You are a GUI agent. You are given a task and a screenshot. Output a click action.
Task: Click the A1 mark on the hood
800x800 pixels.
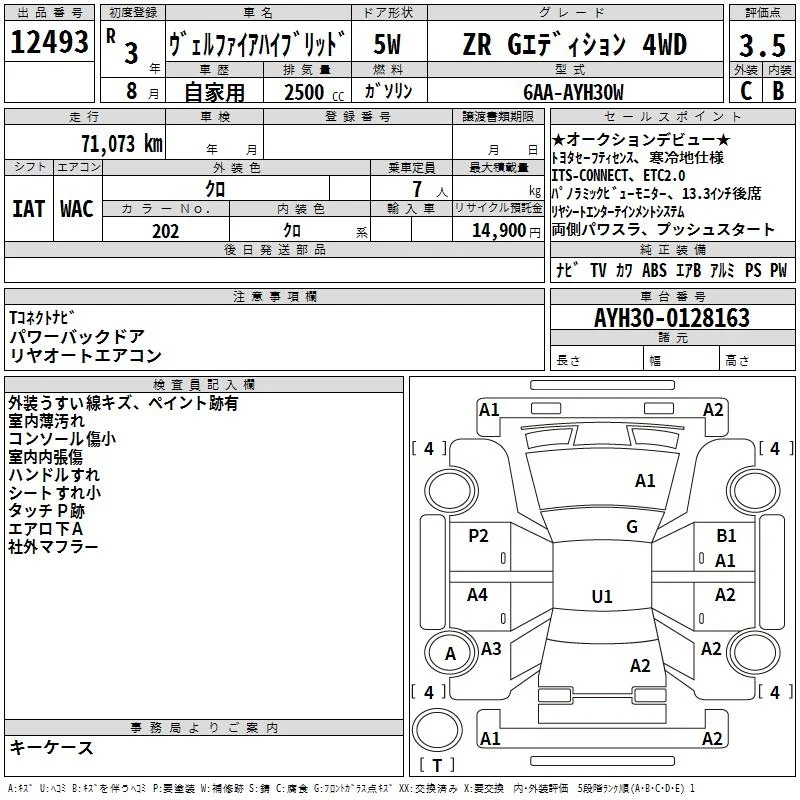tap(645, 481)
